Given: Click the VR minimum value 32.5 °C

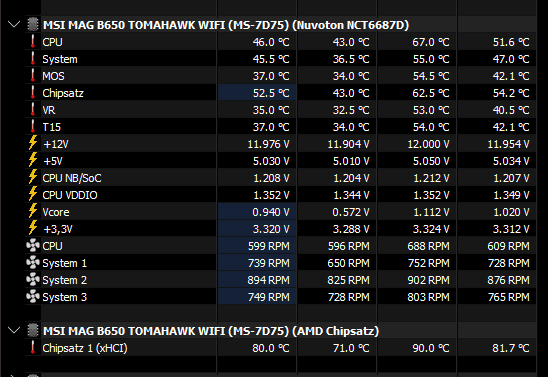Looking at the screenshot, I should [351, 110].
